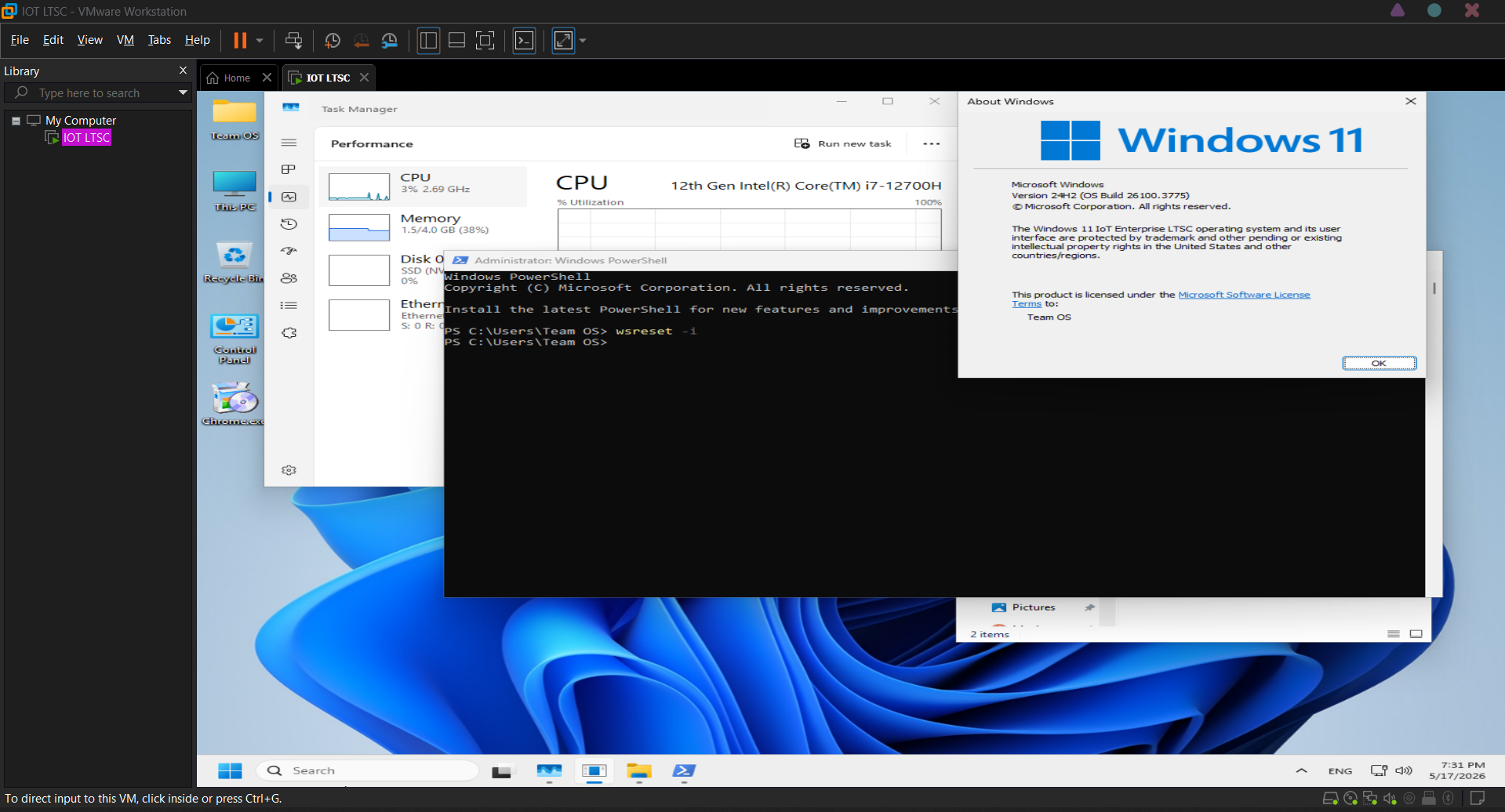Image resolution: width=1505 pixels, height=812 pixels.
Task: Close the About Windows dialog
Action: click(1411, 101)
